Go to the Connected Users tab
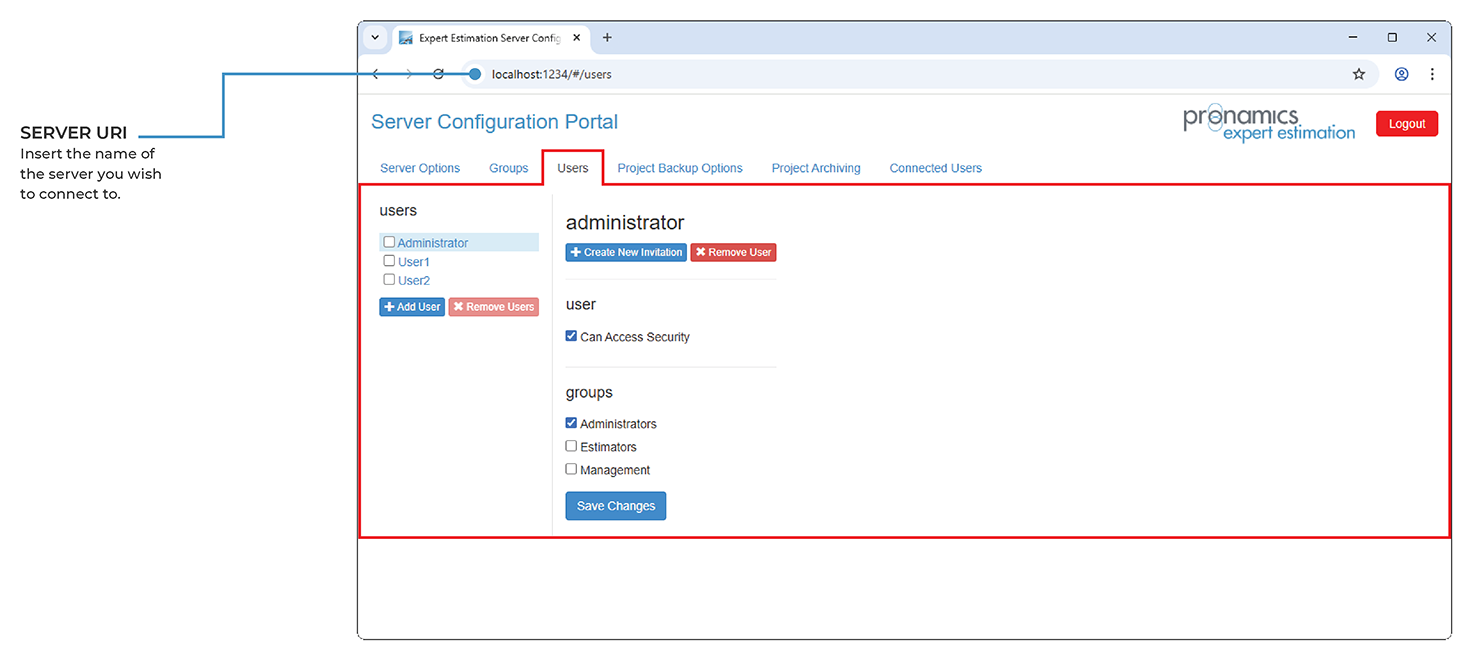 (x=935, y=168)
